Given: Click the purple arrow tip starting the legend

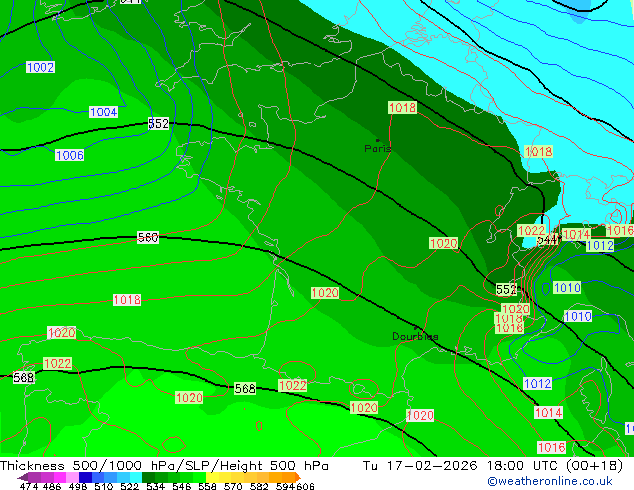Looking at the screenshot, I should coord(23,477).
